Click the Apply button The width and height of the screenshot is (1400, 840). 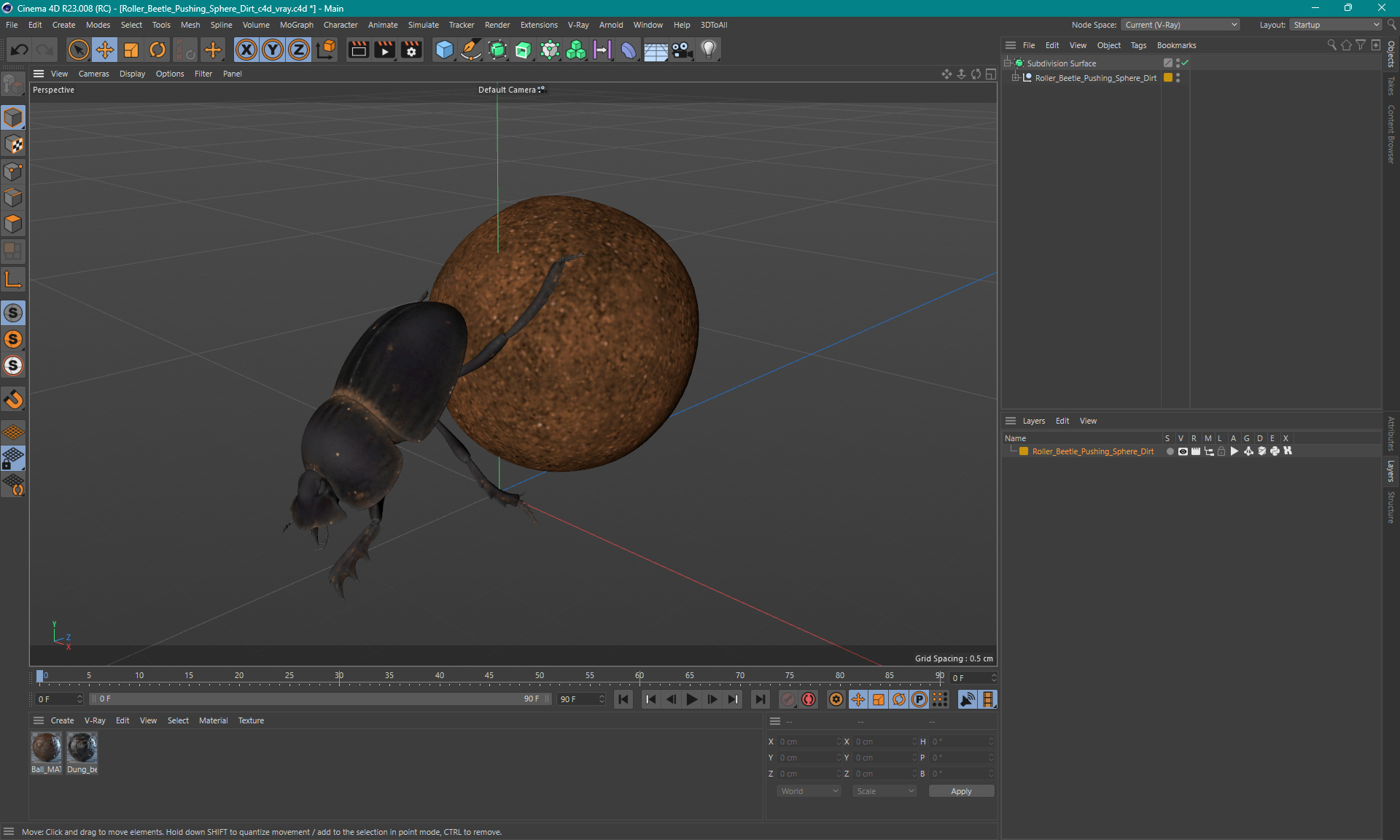[x=961, y=791]
